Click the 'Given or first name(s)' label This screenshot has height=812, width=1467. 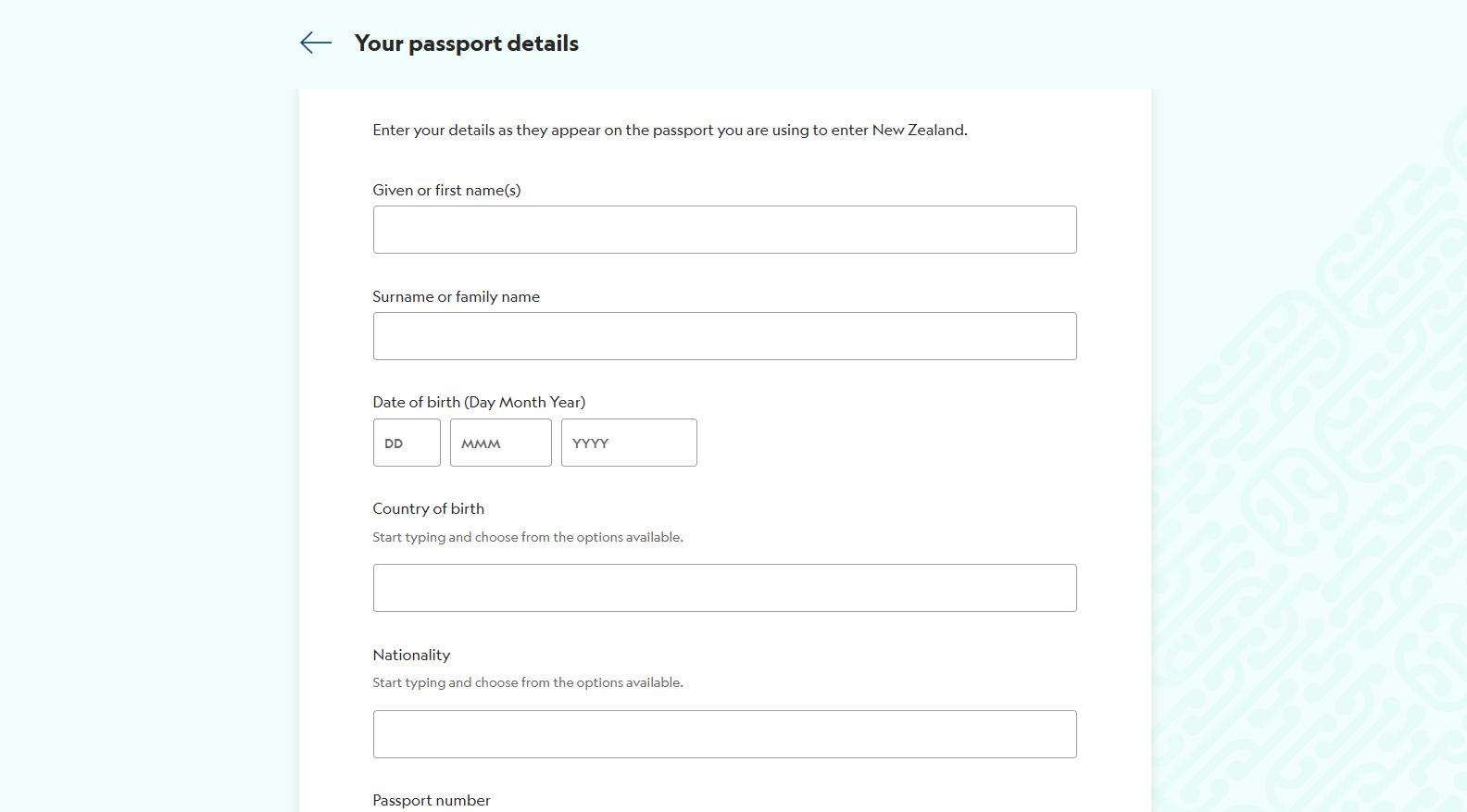pos(446,190)
